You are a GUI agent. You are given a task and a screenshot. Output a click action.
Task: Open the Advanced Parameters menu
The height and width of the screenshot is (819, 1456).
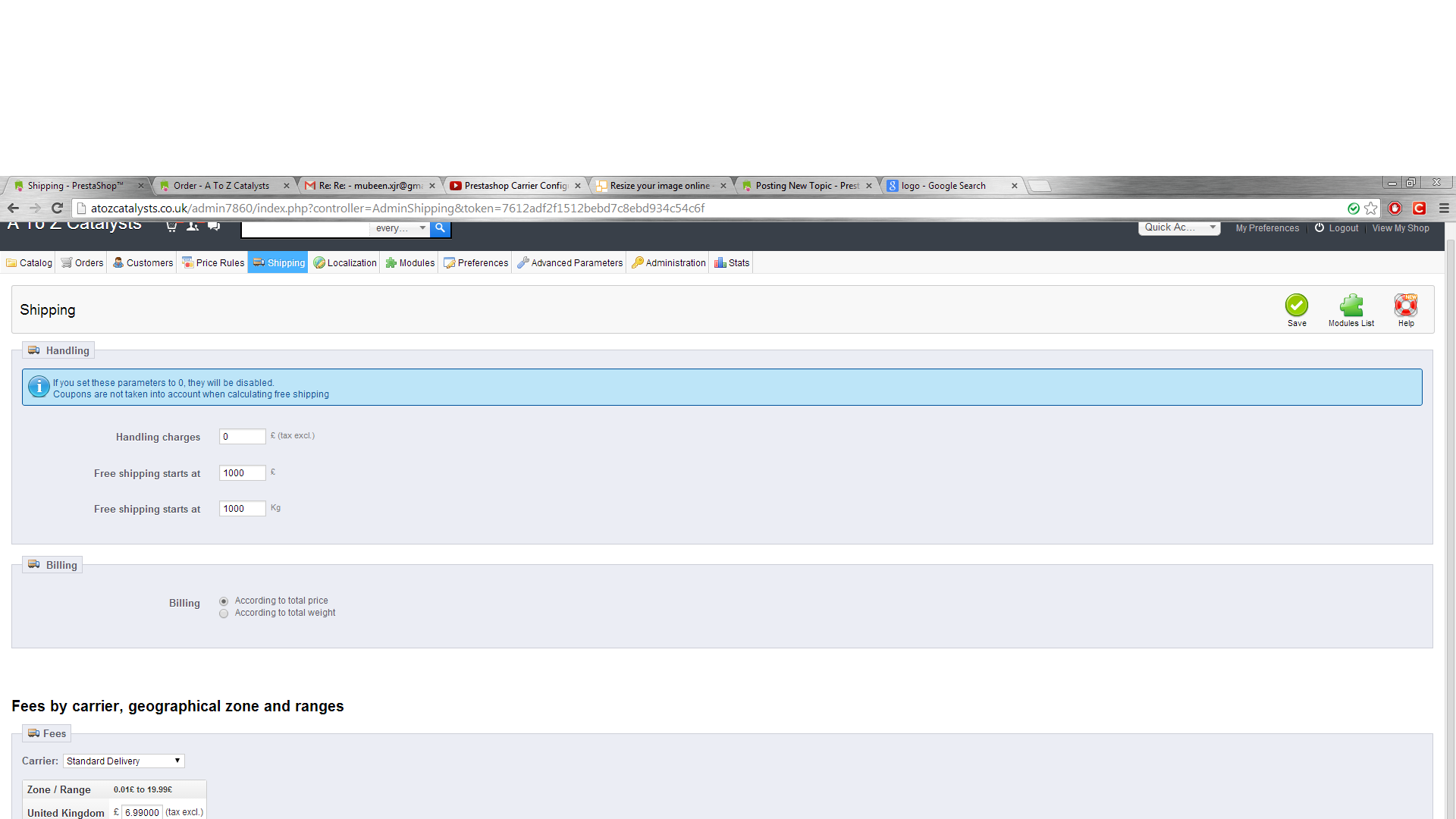[570, 263]
